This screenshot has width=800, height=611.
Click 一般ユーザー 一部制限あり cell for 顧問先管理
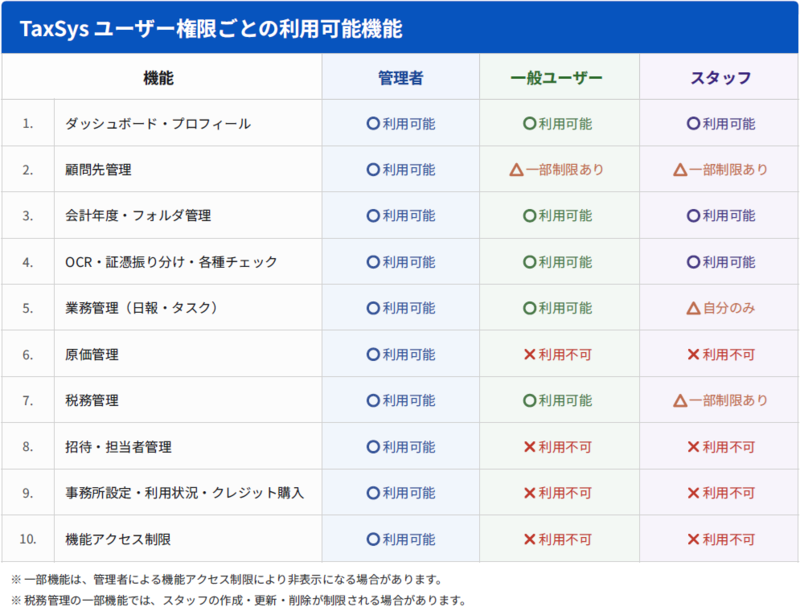[557, 170]
